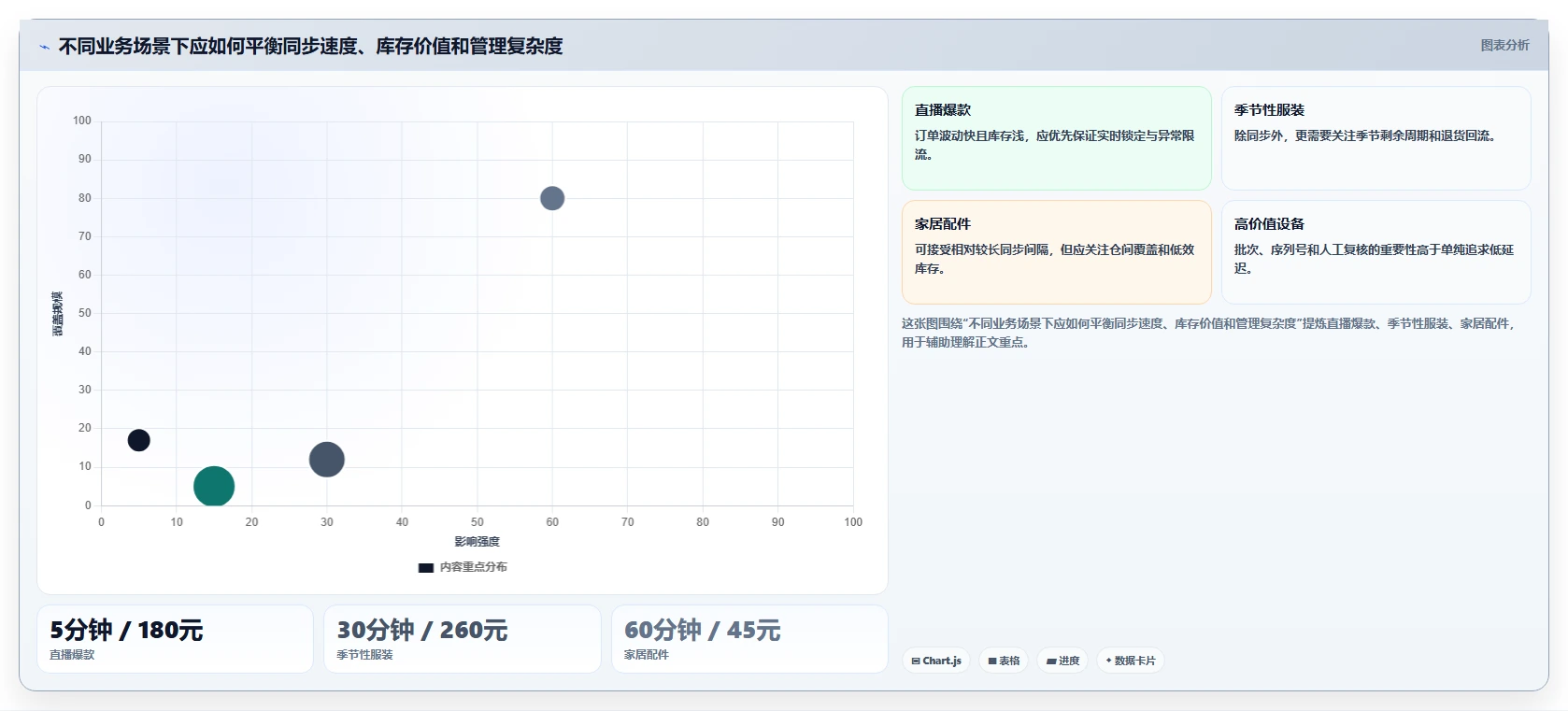Toggle the 内容重点分布 legend item
Screen dimensions: 1568x711
coord(463,567)
